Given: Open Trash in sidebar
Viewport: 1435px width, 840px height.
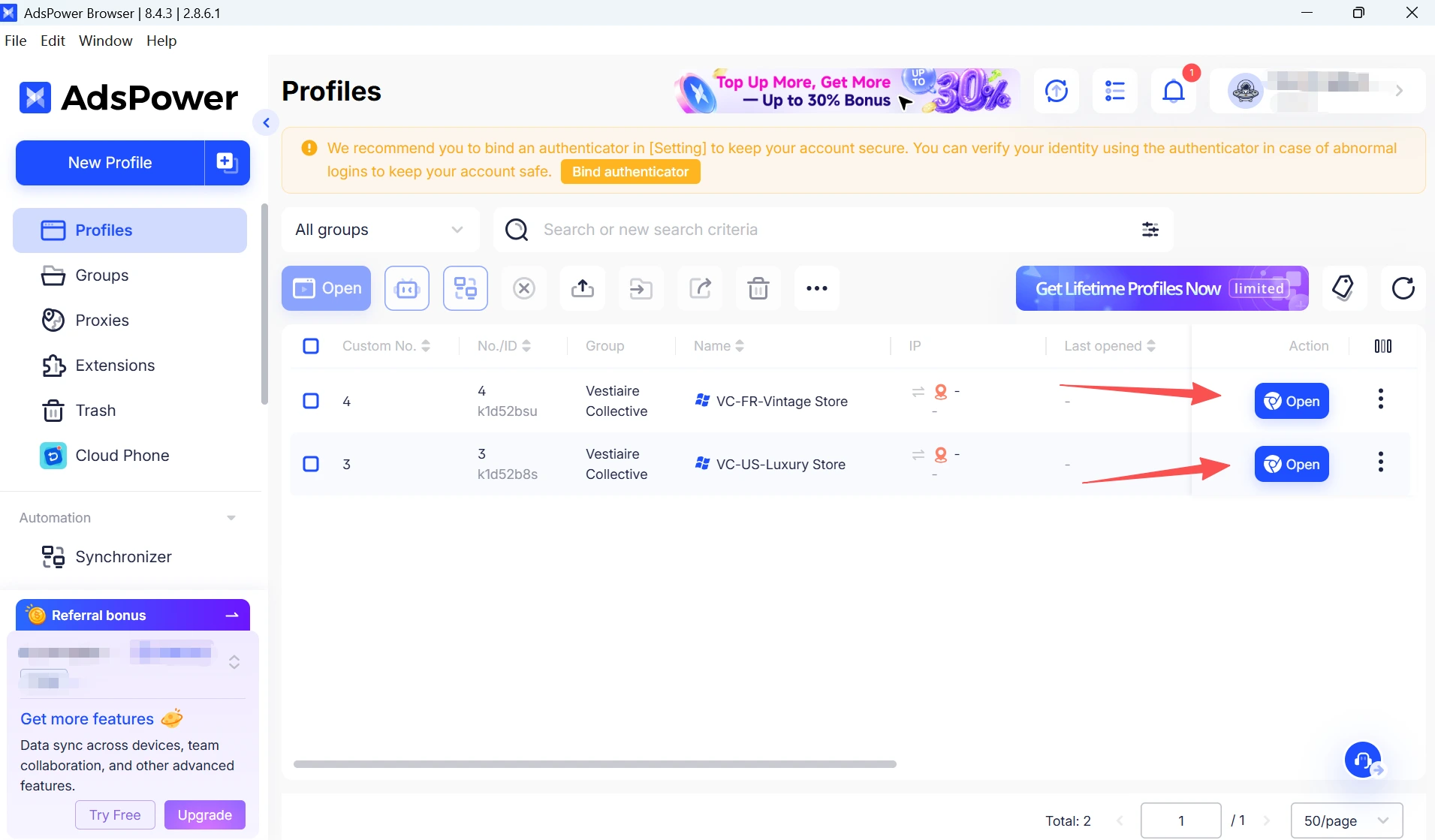Looking at the screenshot, I should [x=130, y=411].
